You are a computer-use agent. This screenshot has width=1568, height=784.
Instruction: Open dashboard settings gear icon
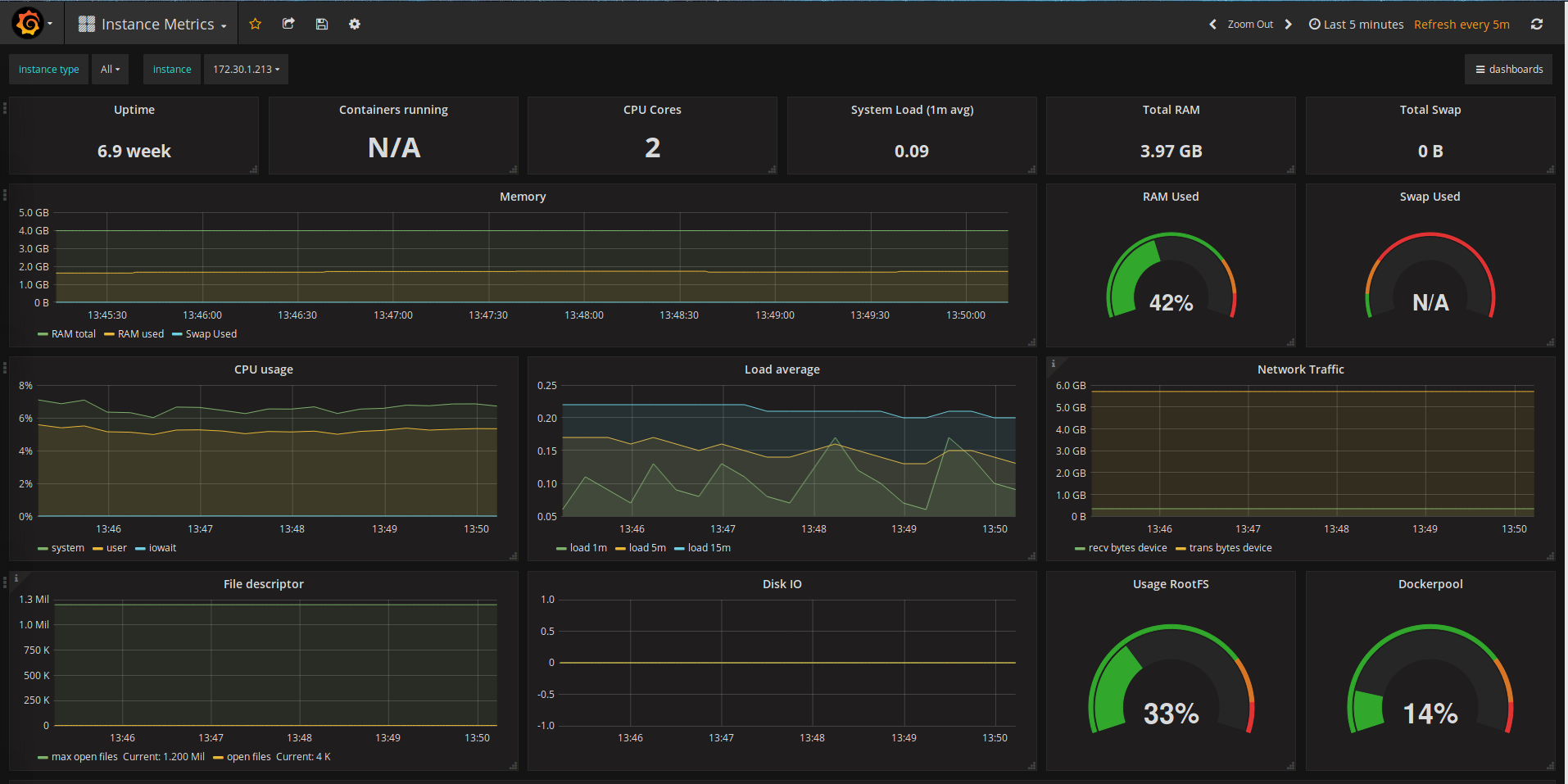pyautogui.click(x=355, y=25)
